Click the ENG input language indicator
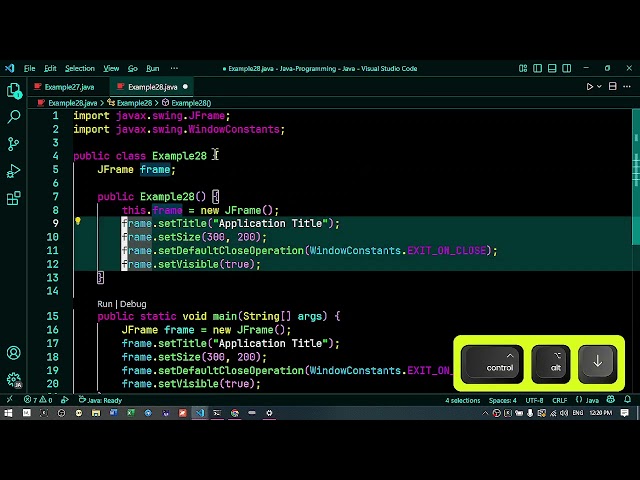This screenshot has height=480, width=640. (x=578, y=413)
